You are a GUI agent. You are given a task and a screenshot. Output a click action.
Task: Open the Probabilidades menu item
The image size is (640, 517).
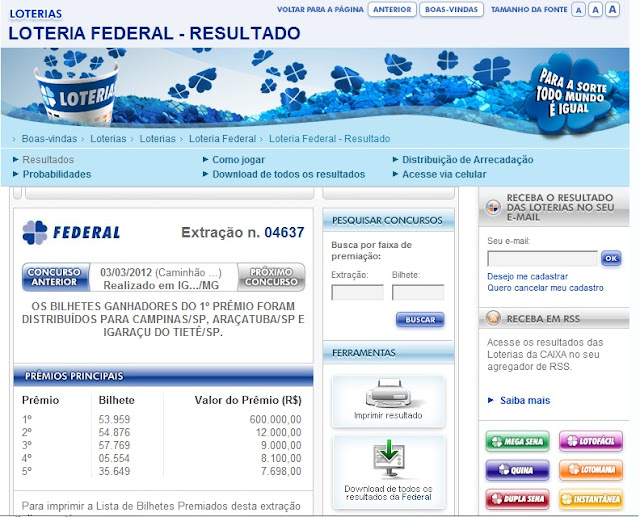(57, 174)
